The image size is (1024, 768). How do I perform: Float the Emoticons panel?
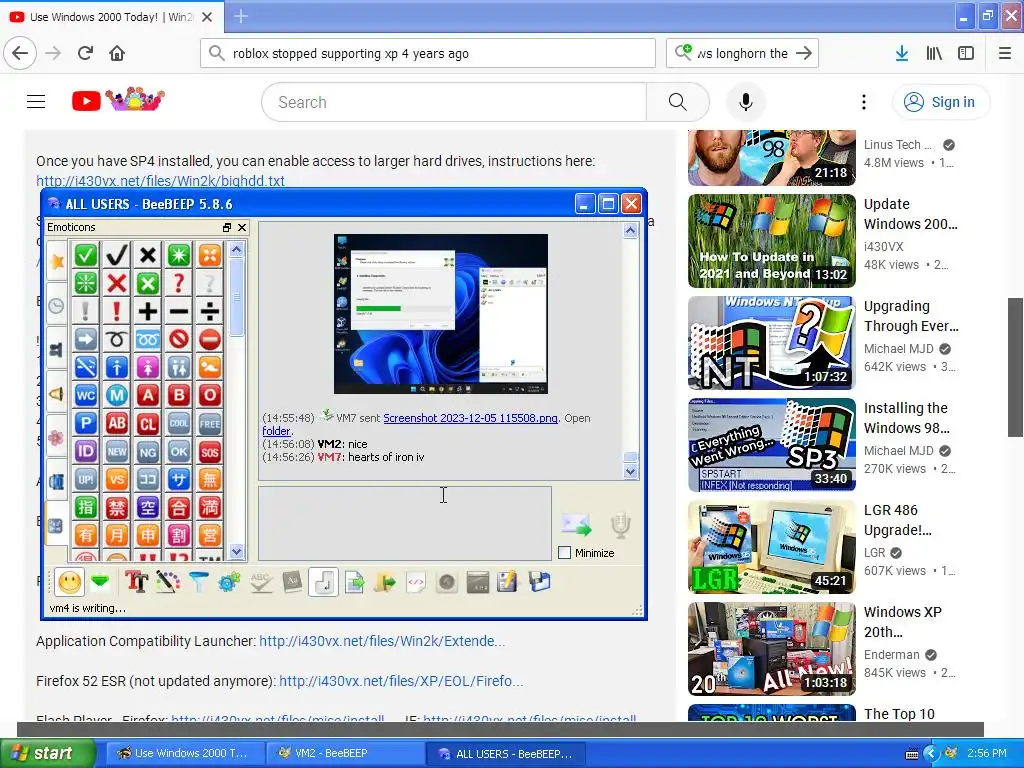pos(227,227)
